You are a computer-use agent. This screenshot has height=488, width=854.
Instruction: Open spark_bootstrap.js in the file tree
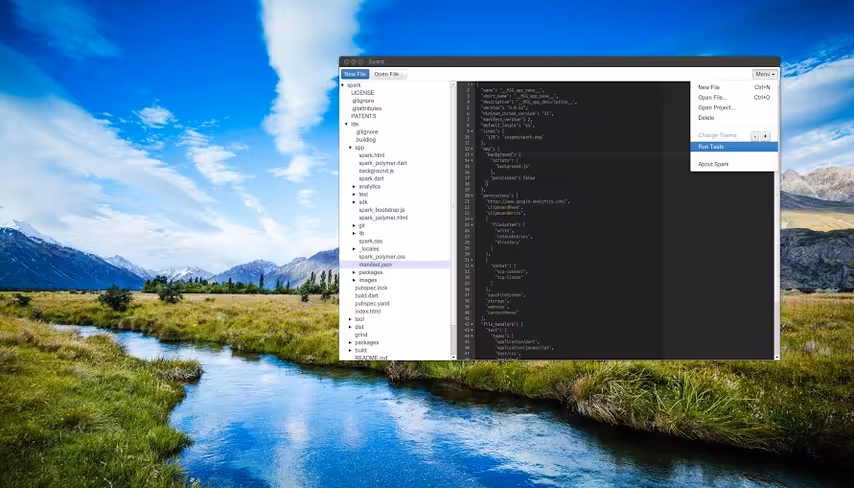pos(382,210)
